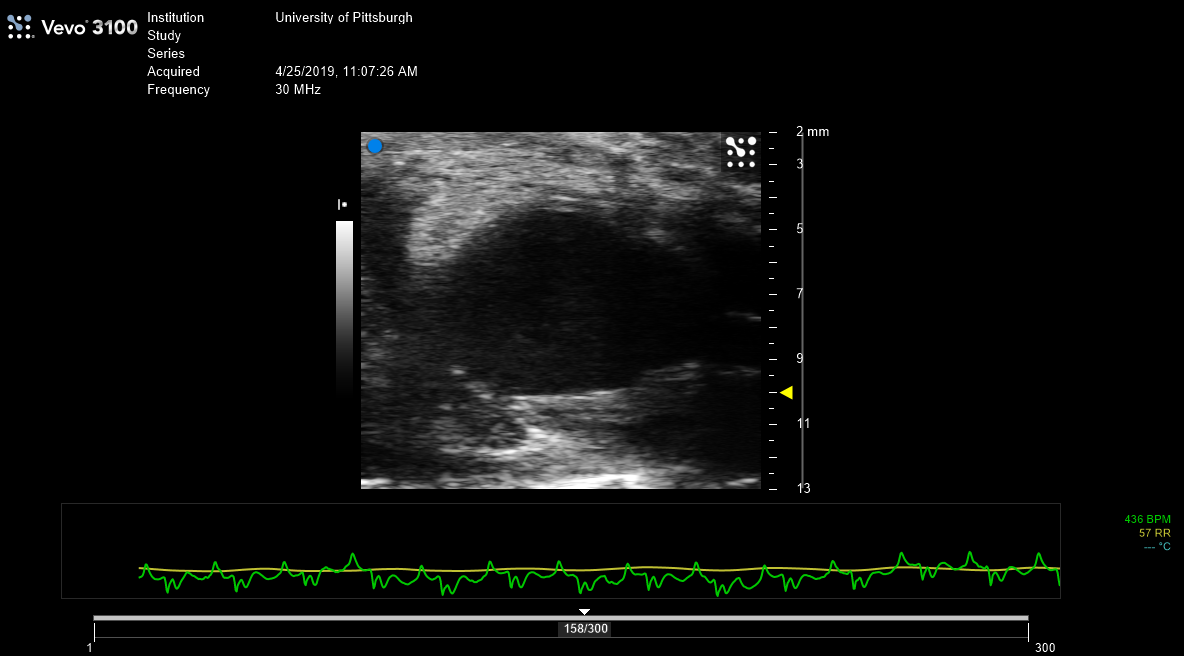Click the acquired date 4/25/2019 text
Screen dimensions: 1184x656
[346, 72]
